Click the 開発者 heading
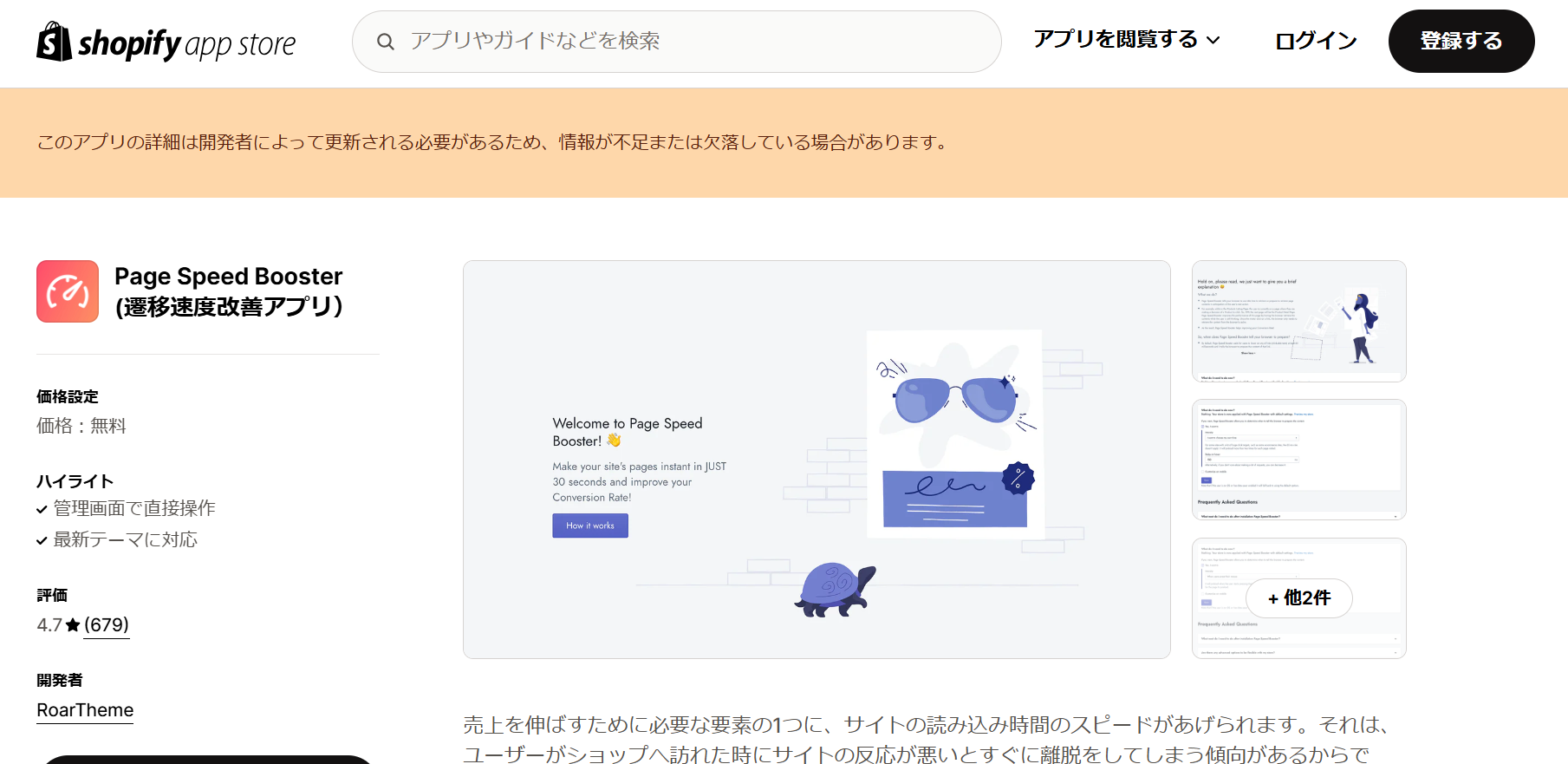The width and height of the screenshot is (1568, 764). [x=60, y=680]
